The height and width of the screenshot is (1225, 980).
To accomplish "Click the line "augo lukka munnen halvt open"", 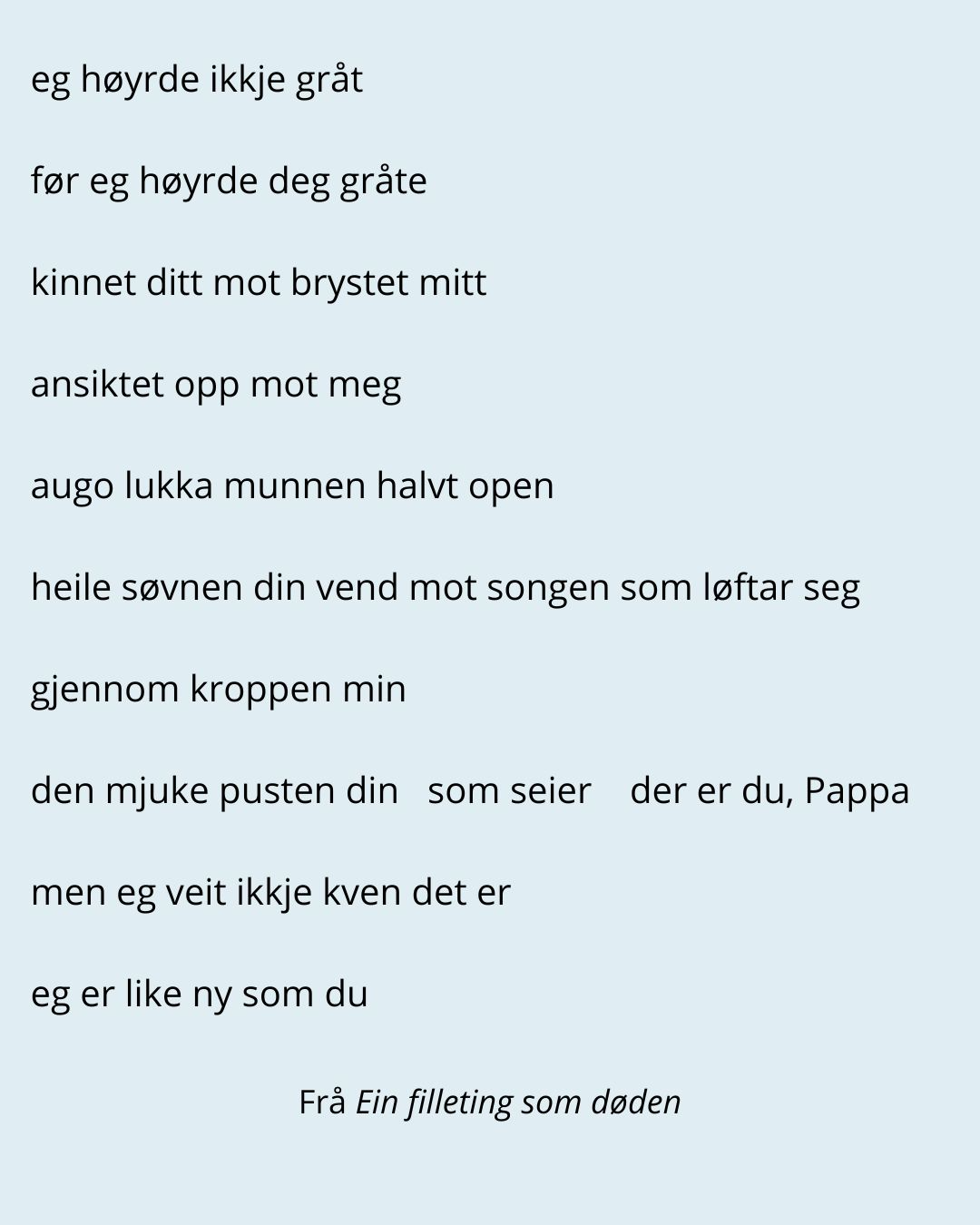I will (x=292, y=486).
